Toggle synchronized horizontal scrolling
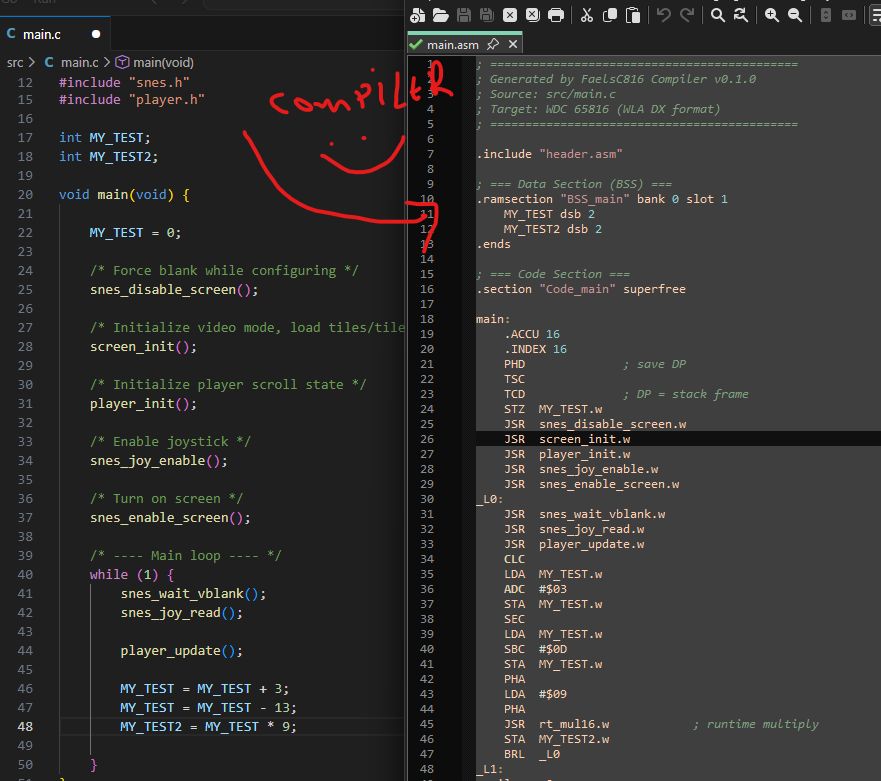The height and width of the screenshot is (781, 881). coord(848,15)
